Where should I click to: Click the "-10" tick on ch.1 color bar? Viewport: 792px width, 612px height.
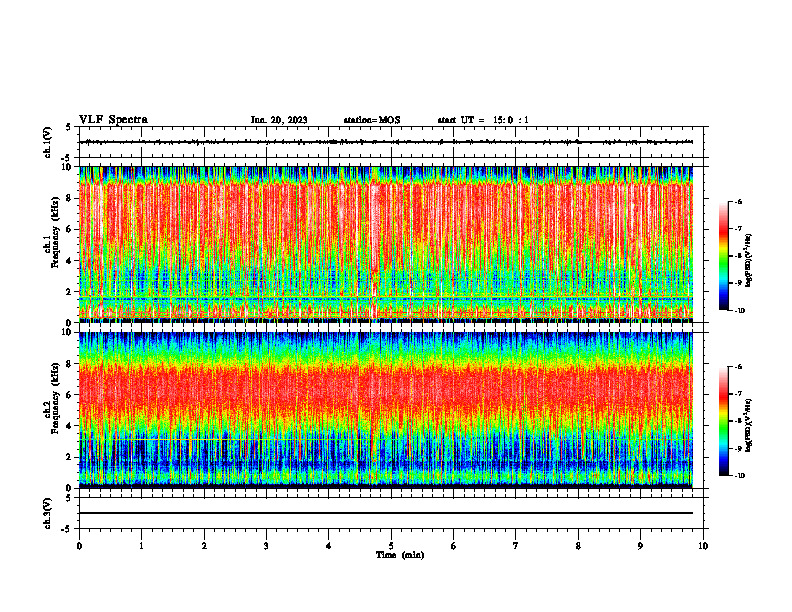[x=739, y=311]
